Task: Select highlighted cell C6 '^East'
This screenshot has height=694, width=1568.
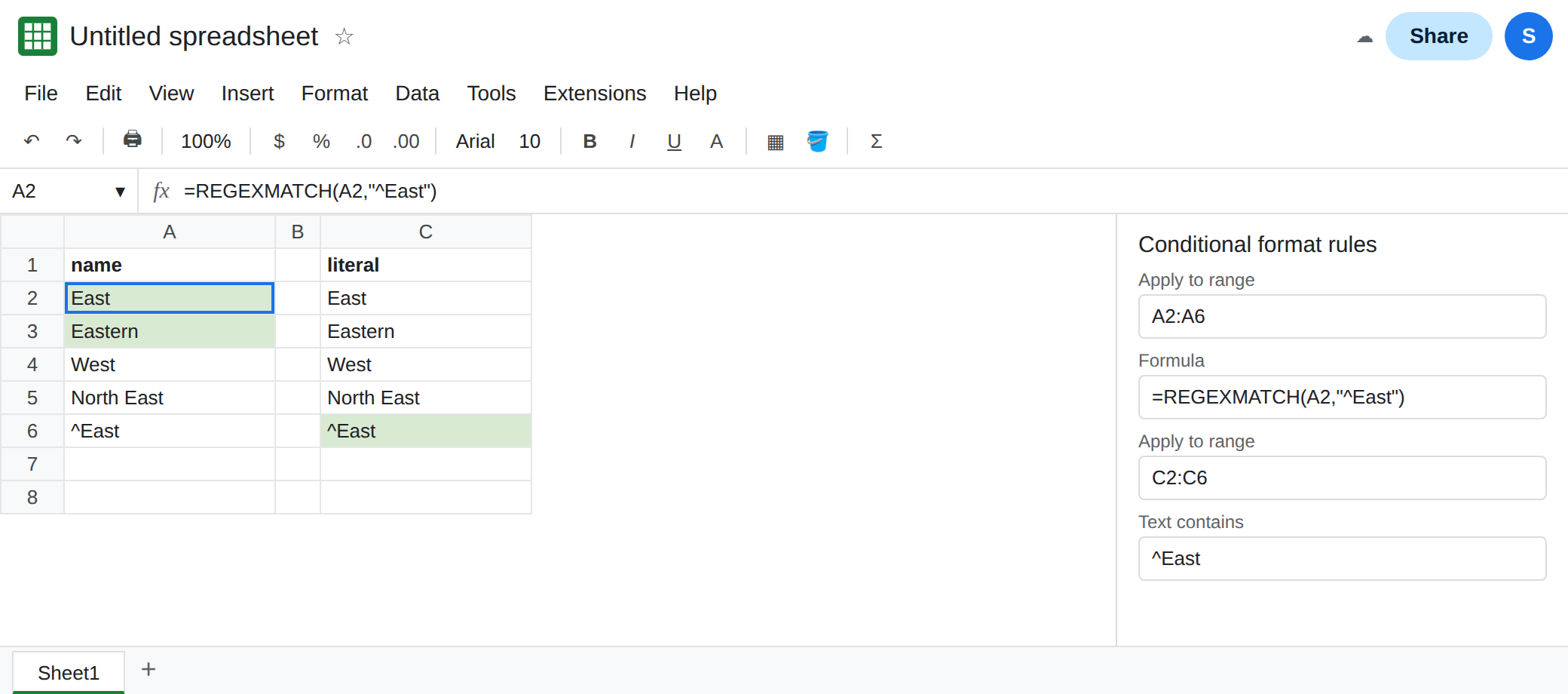Action: pyautogui.click(x=426, y=431)
